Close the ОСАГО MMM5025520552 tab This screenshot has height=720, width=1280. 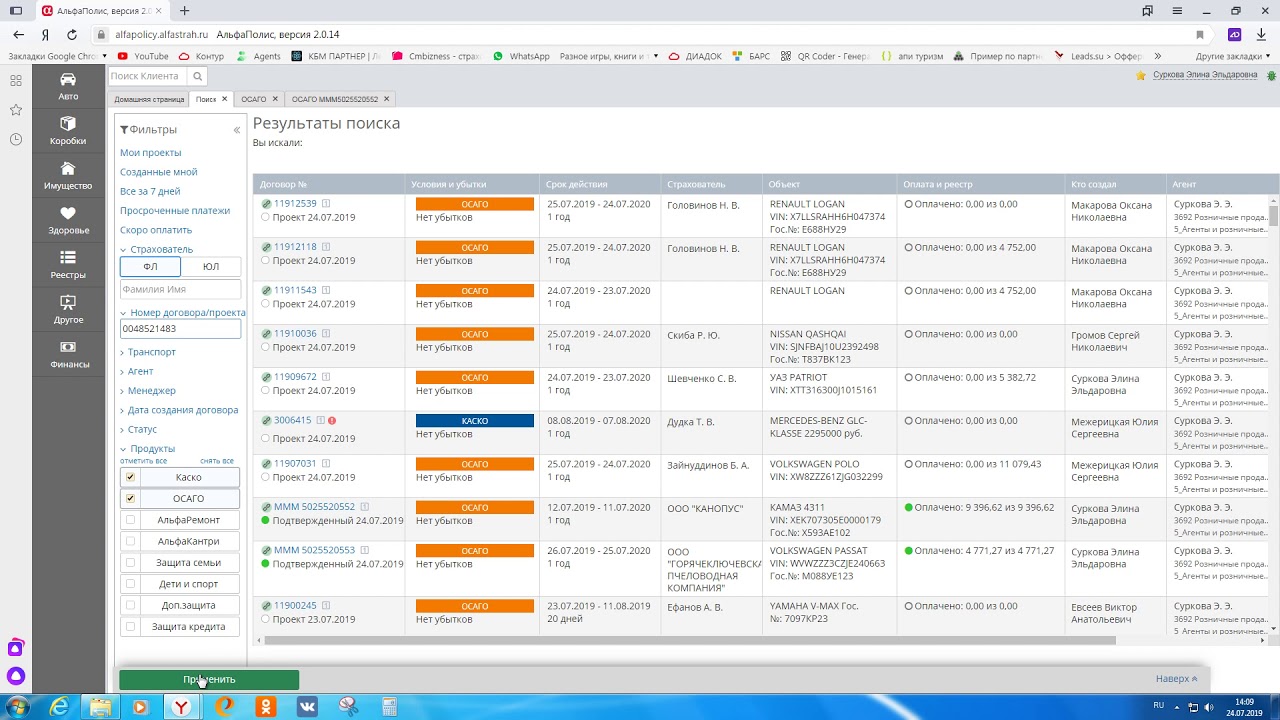click(x=386, y=99)
